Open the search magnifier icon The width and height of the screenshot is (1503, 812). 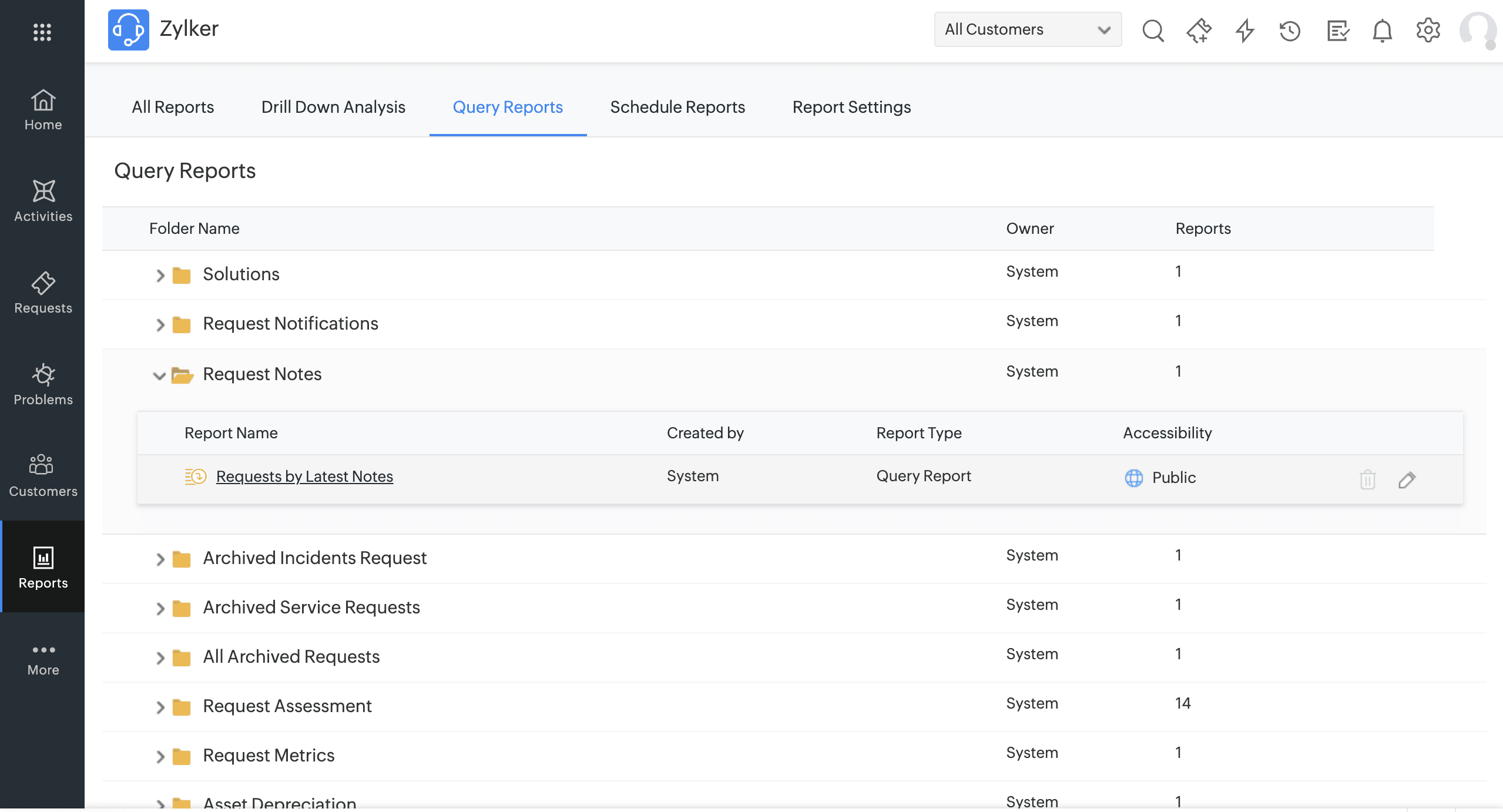coord(1152,30)
